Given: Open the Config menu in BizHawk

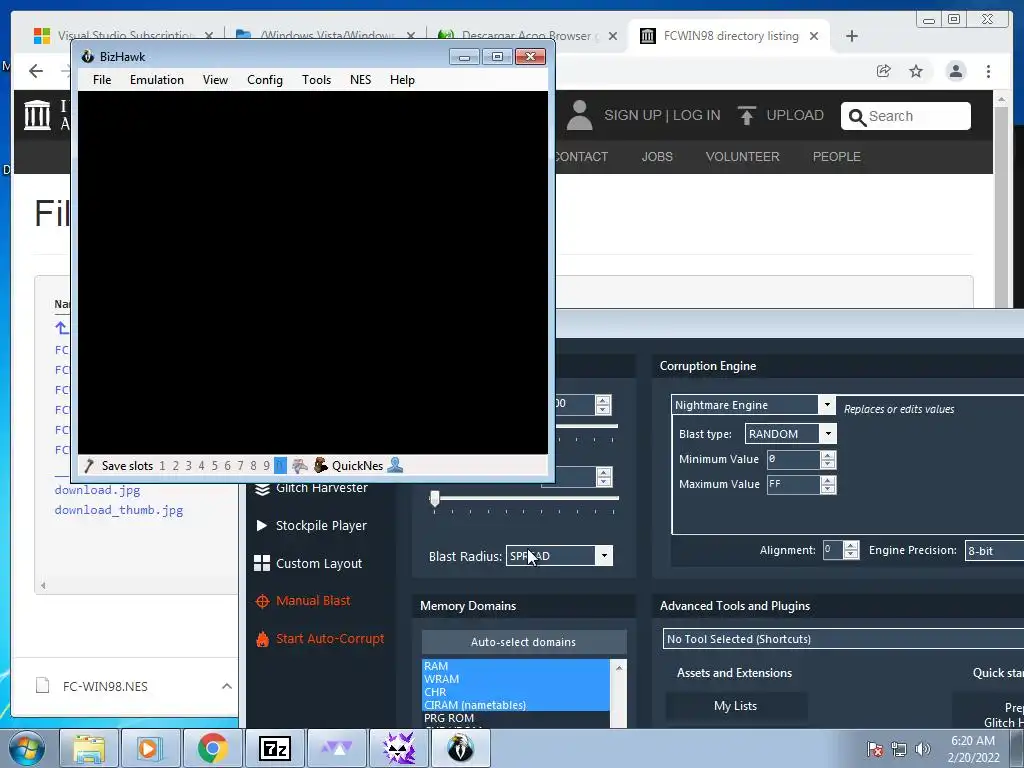Looking at the screenshot, I should coord(264,80).
